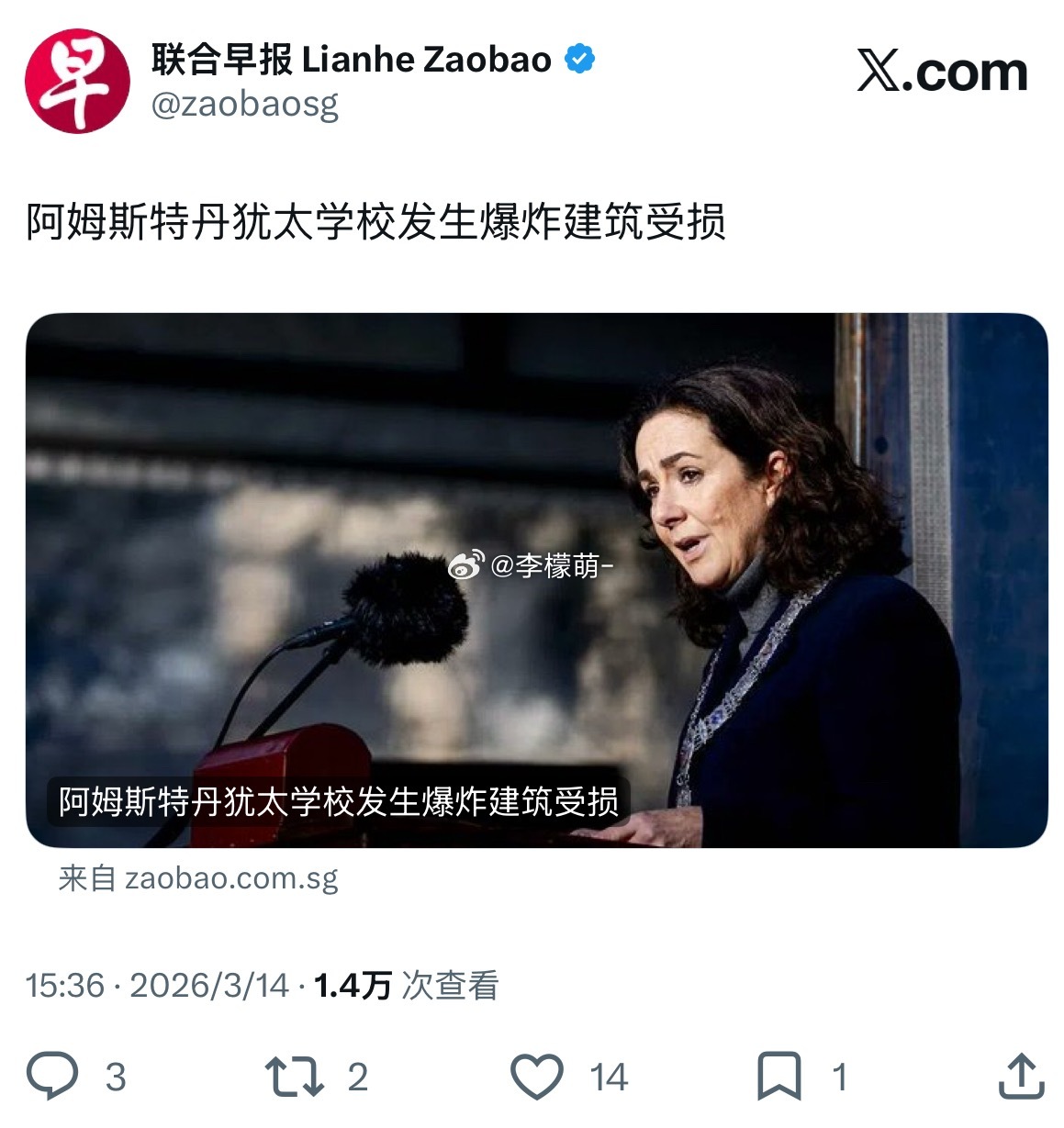Click the retweet count 2

(358, 1077)
